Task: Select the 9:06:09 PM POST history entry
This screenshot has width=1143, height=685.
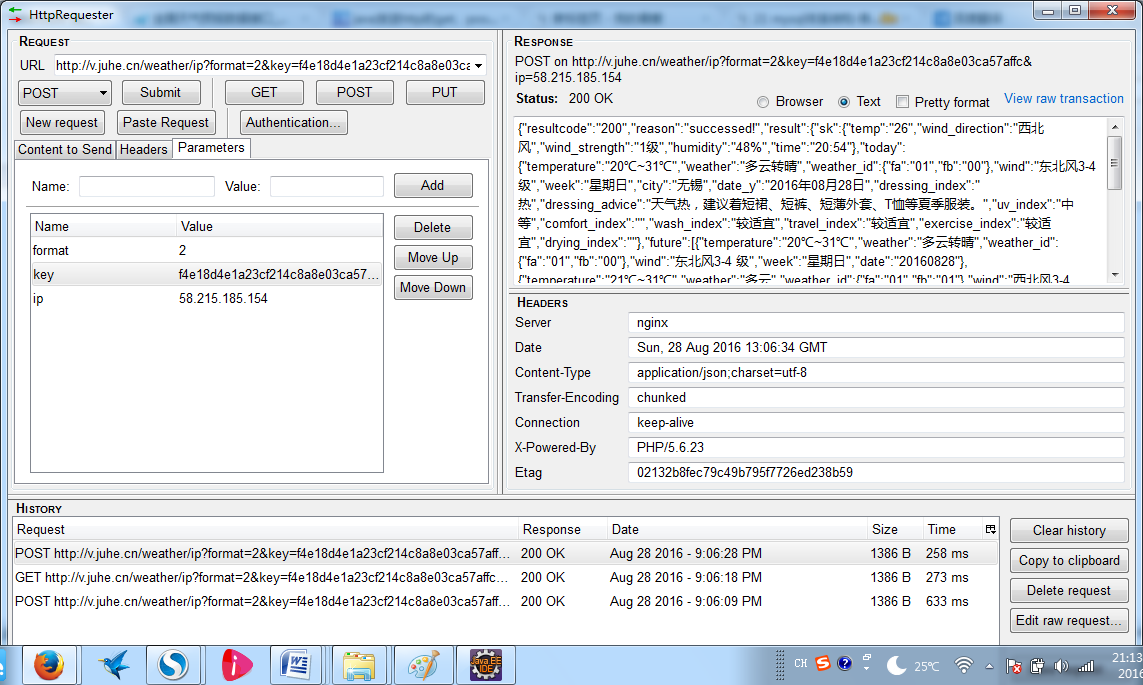Action: (x=505, y=601)
